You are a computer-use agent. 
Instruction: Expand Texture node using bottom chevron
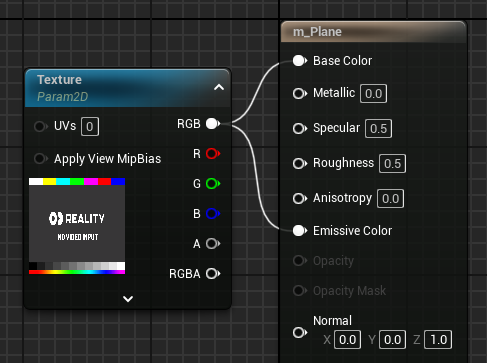coord(128,299)
